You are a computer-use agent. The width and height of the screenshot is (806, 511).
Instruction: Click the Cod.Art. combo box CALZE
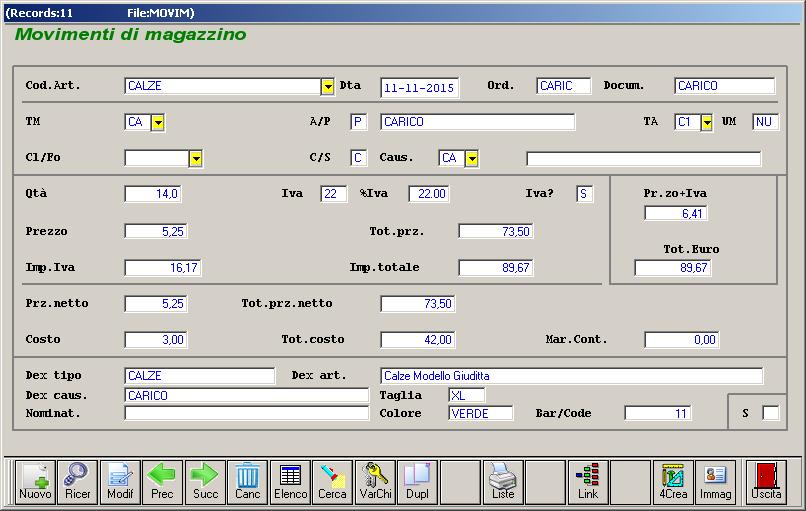pos(223,86)
